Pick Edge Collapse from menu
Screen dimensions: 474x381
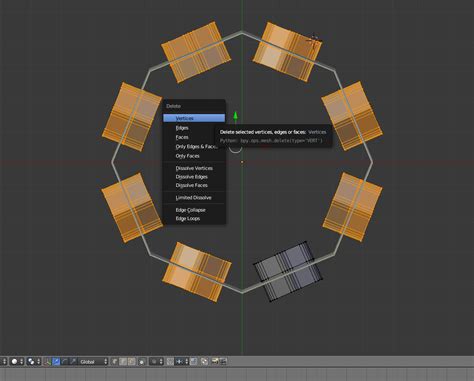194,210
